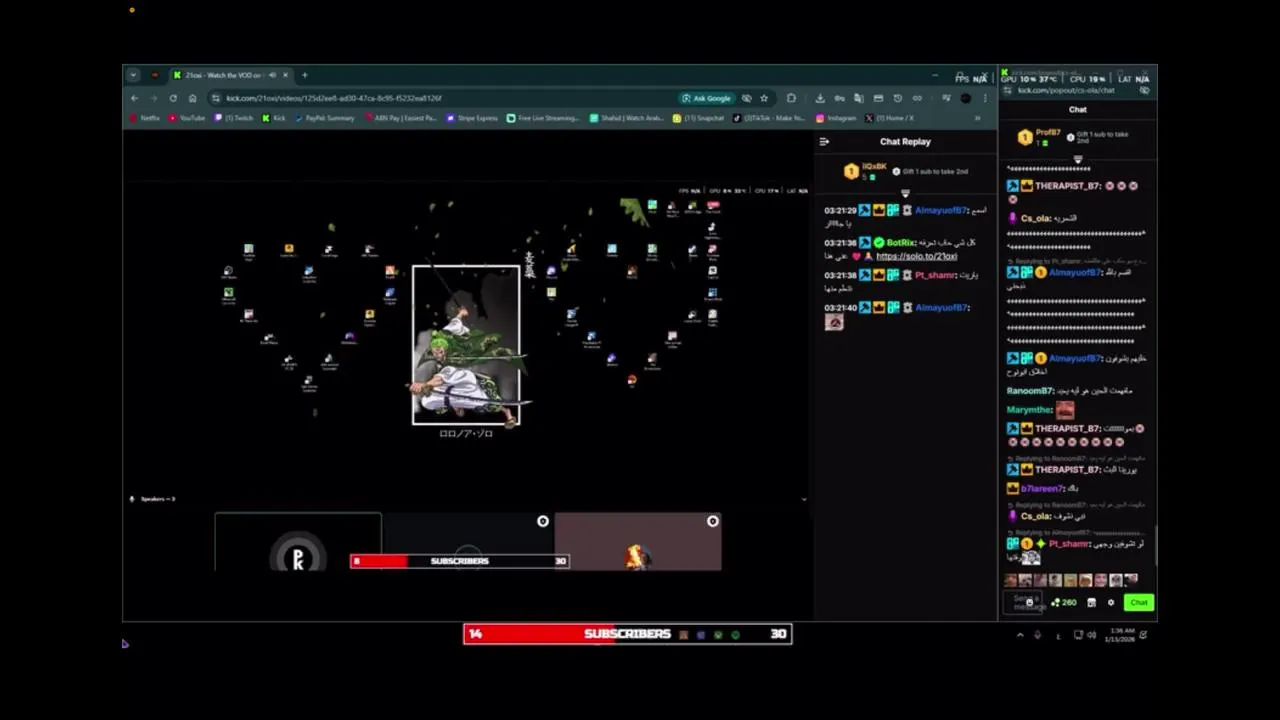This screenshot has height=720, width=1280.
Task: Collapse the Chat Replay panel
Action: click(824, 141)
